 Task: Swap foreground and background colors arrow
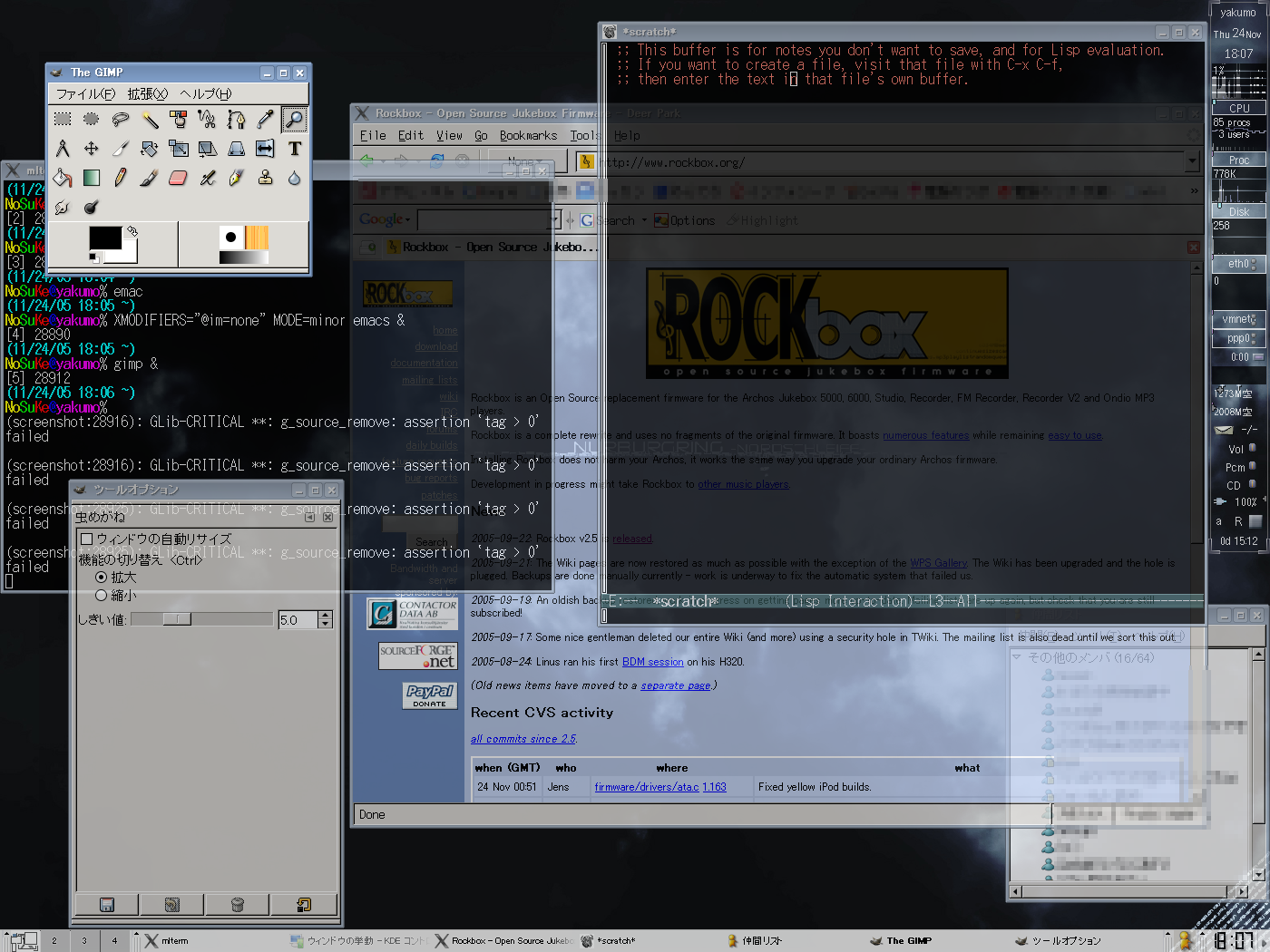(132, 231)
